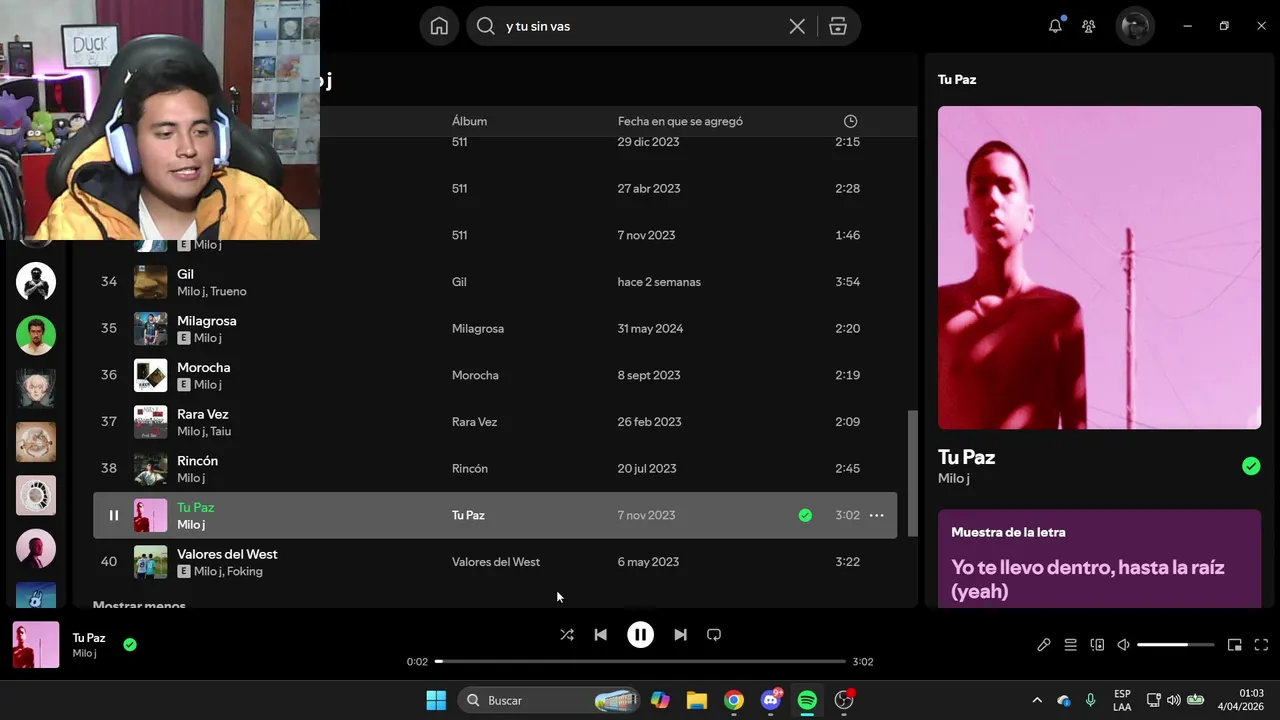Click the taskbar Buscar search box
The image size is (1280, 720).
pos(549,700)
